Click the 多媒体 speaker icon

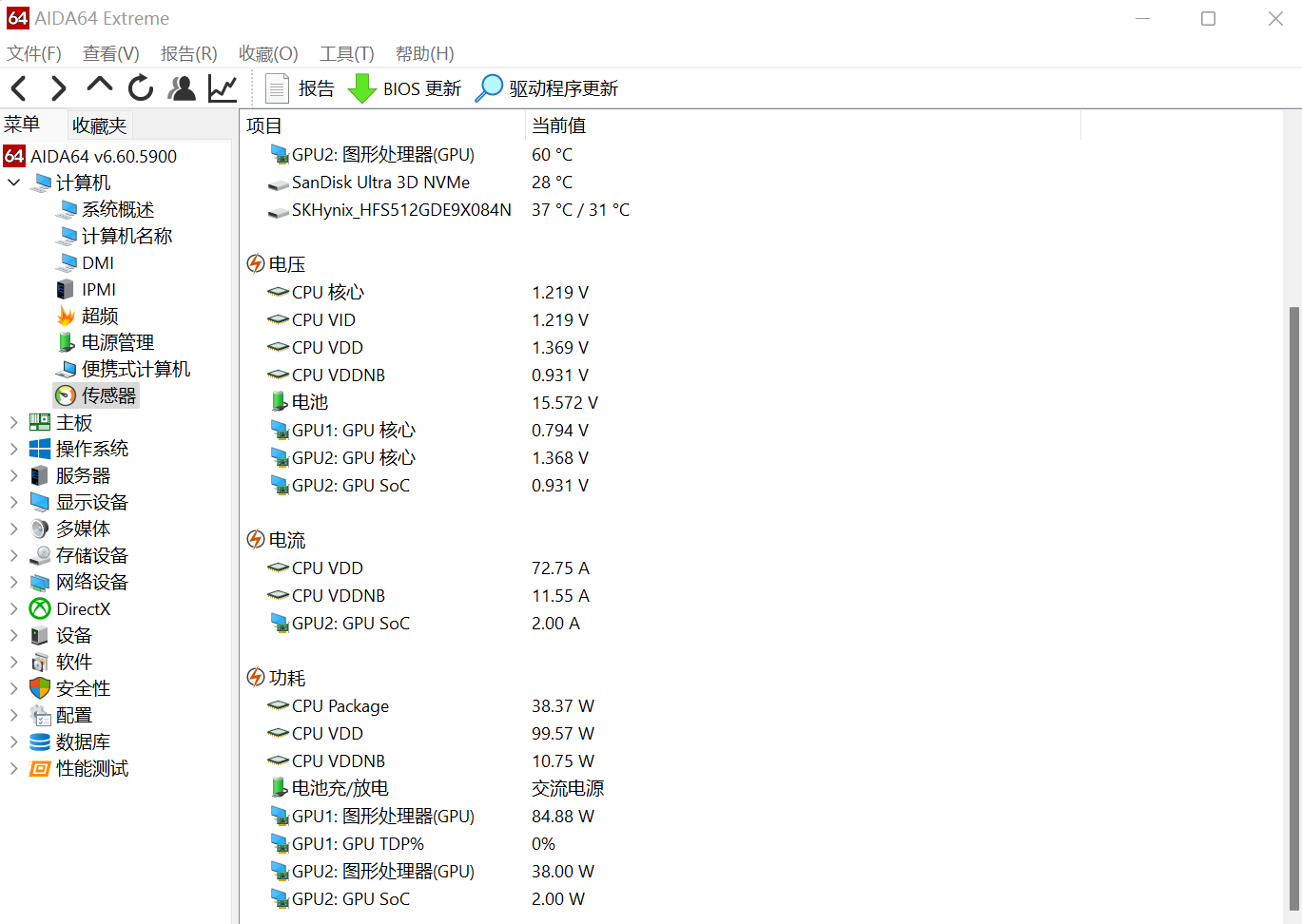[x=40, y=529]
